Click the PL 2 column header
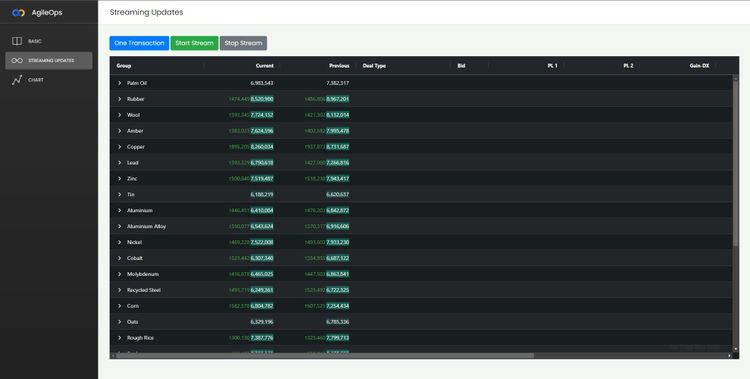 pos(629,66)
